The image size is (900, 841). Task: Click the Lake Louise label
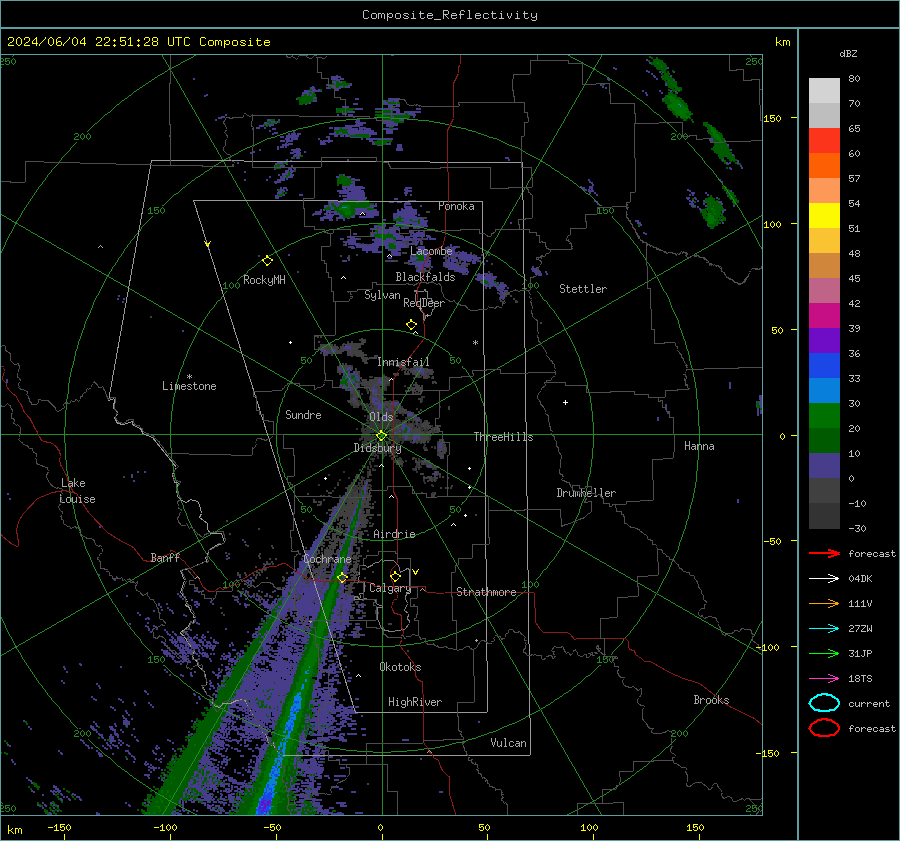tap(77, 491)
